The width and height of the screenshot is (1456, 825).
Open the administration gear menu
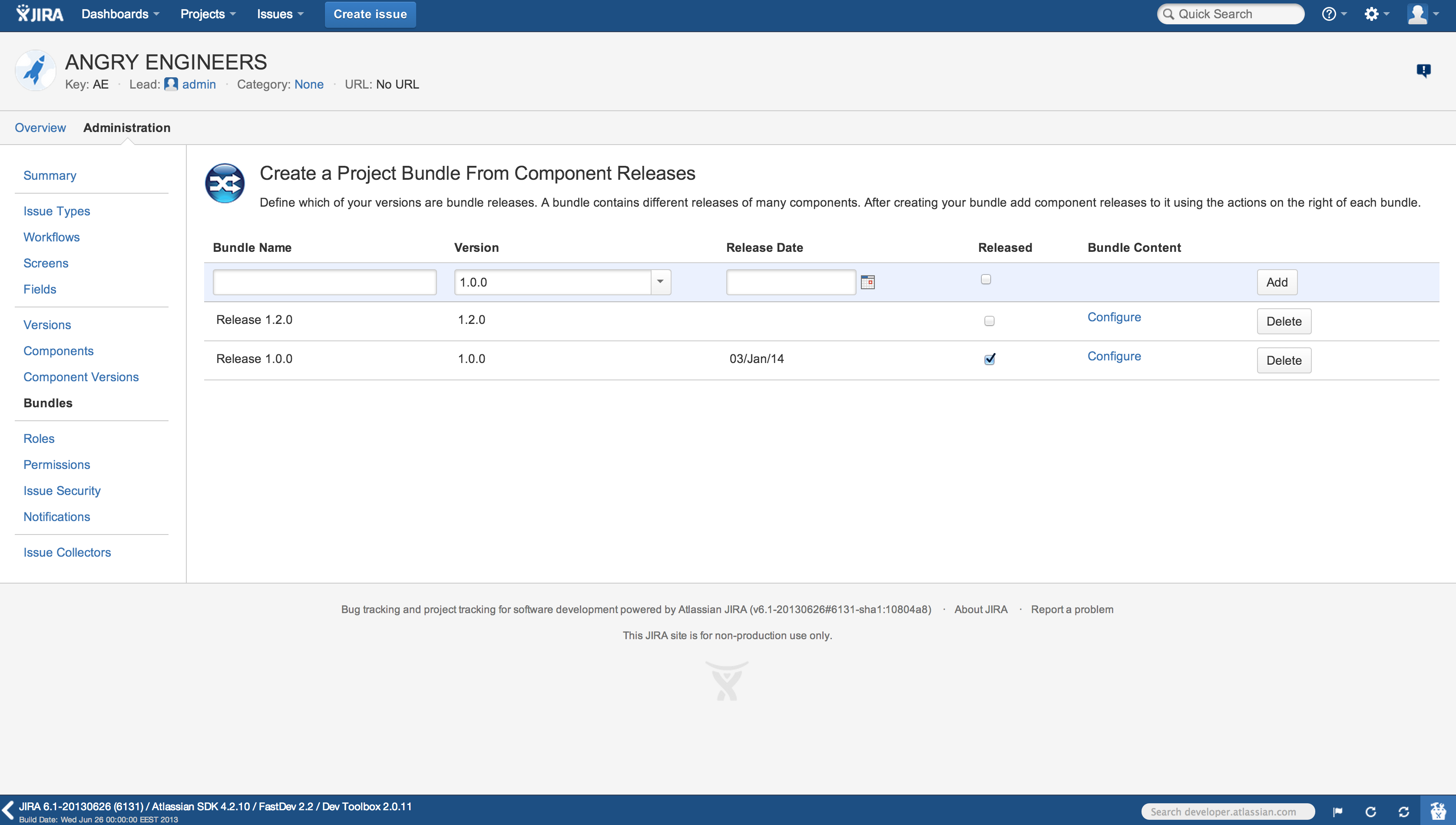pyautogui.click(x=1376, y=14)
